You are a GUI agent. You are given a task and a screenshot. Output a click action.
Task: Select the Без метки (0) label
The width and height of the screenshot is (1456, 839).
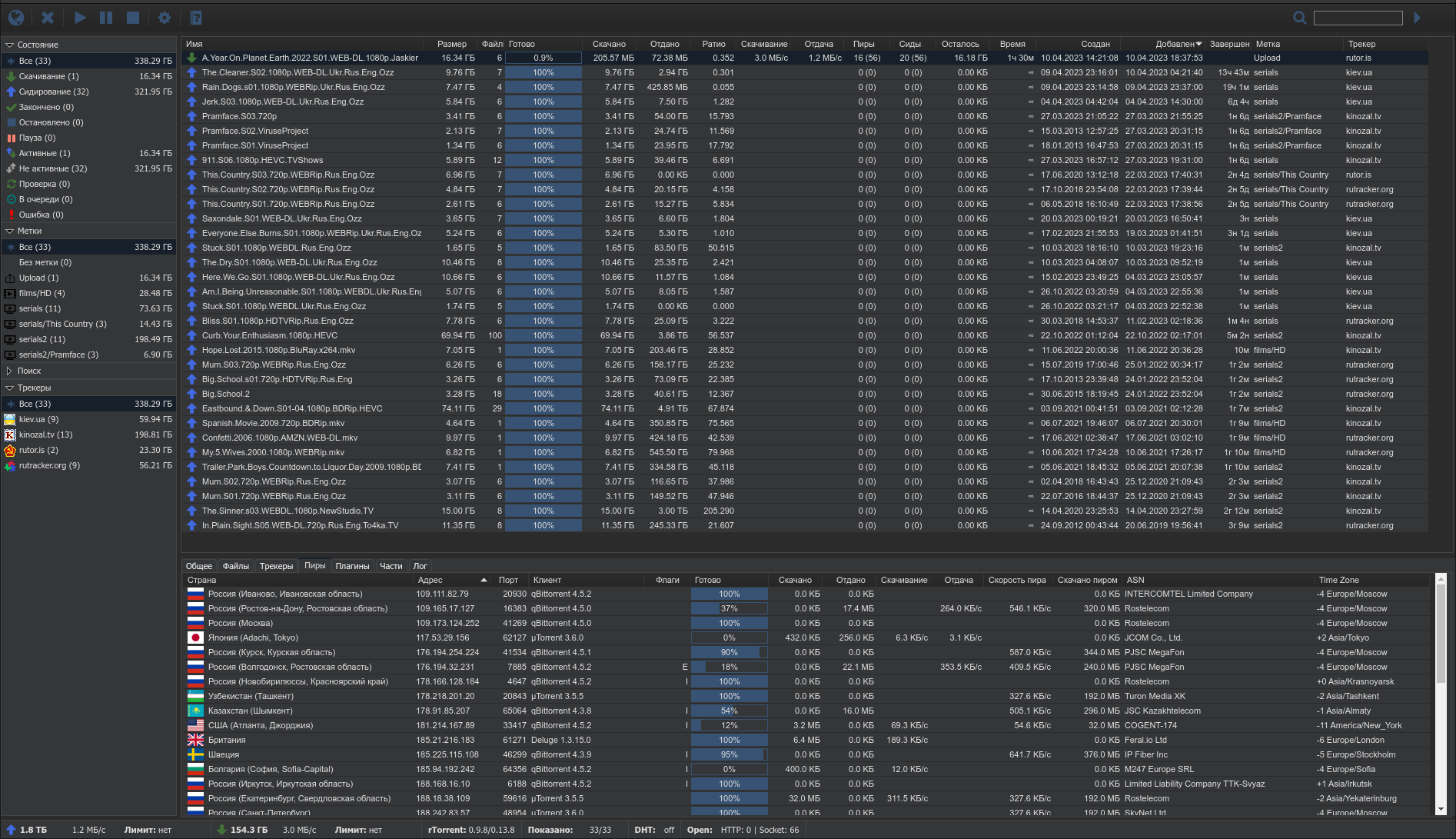pos(88,262)
